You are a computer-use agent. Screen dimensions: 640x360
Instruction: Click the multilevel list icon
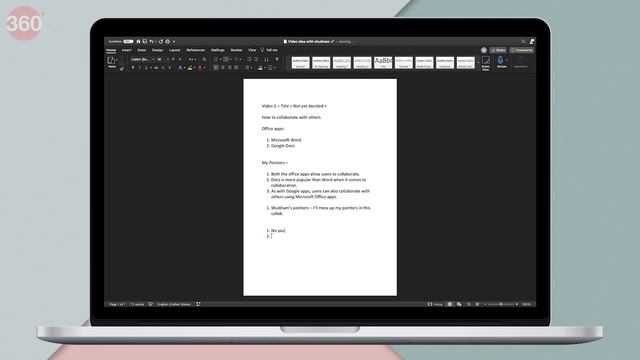(x=236, y=59)
